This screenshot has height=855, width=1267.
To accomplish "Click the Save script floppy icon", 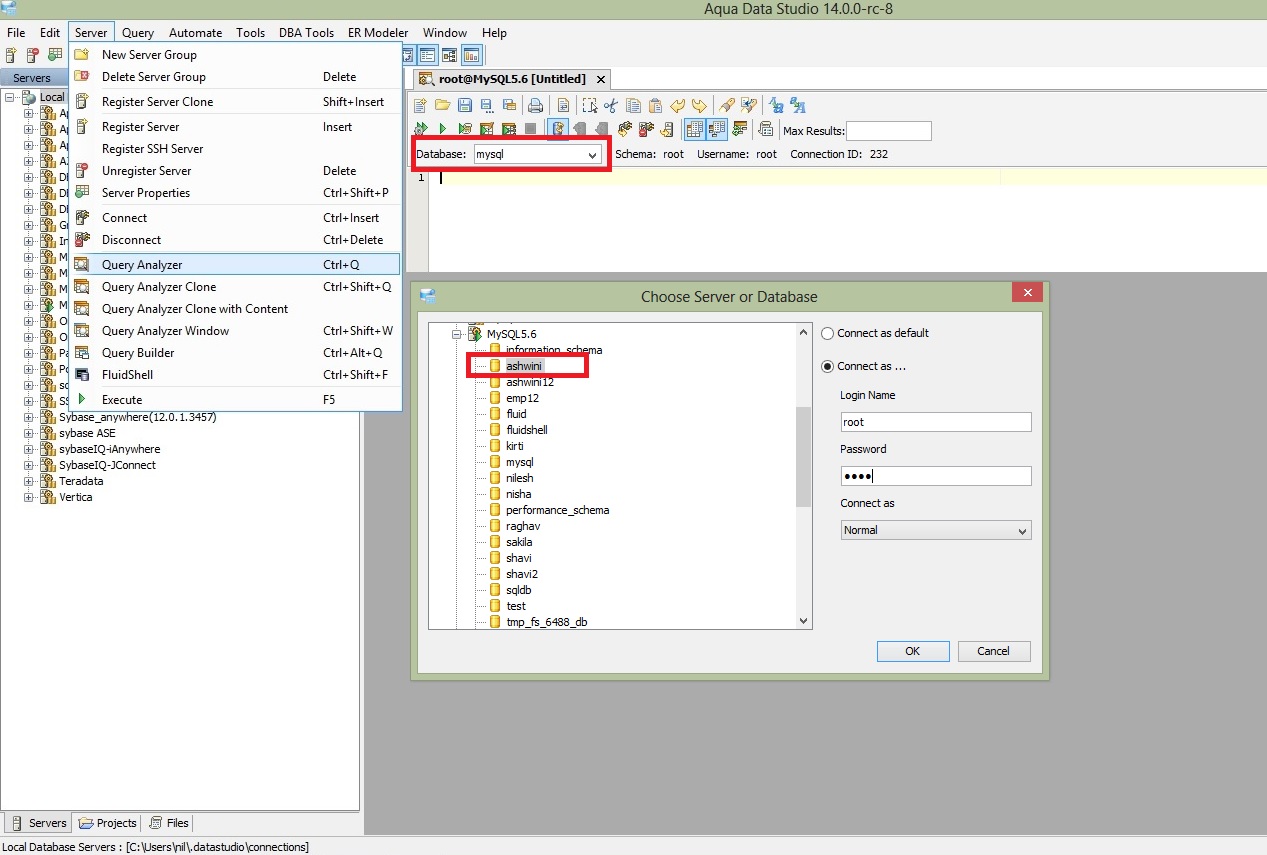I will click(465, 105).
